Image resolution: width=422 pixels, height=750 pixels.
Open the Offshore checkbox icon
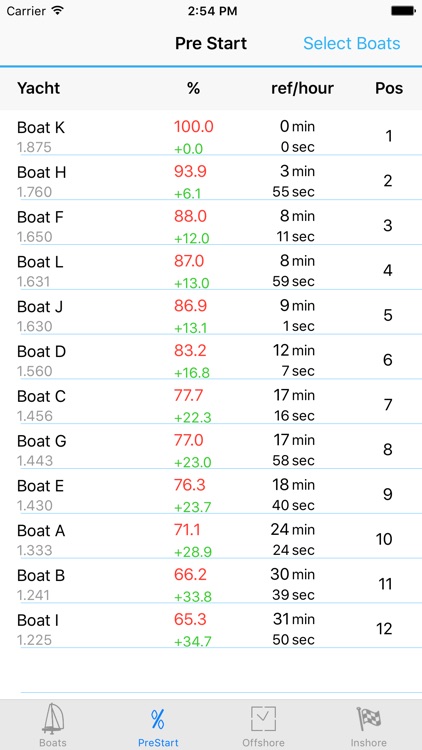click(x=263, y=719)
